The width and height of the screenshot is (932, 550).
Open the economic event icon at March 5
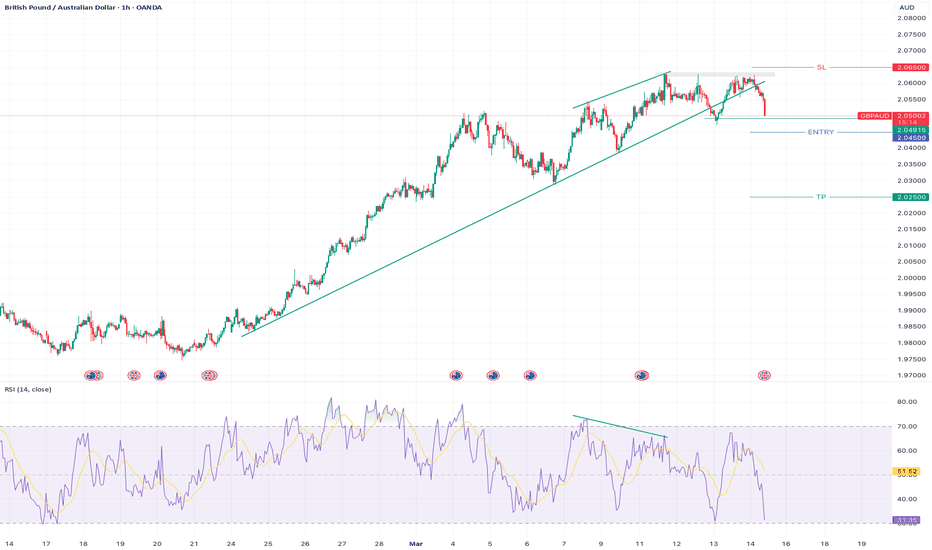(x=493, y=375)
